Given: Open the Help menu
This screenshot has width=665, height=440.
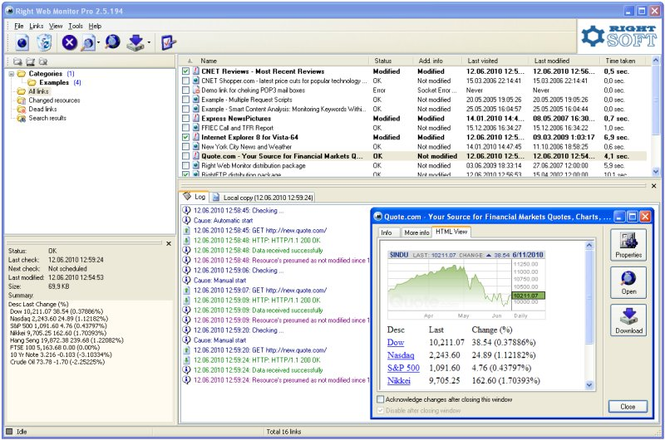Looking at the screenshot, I should [95, 26].
